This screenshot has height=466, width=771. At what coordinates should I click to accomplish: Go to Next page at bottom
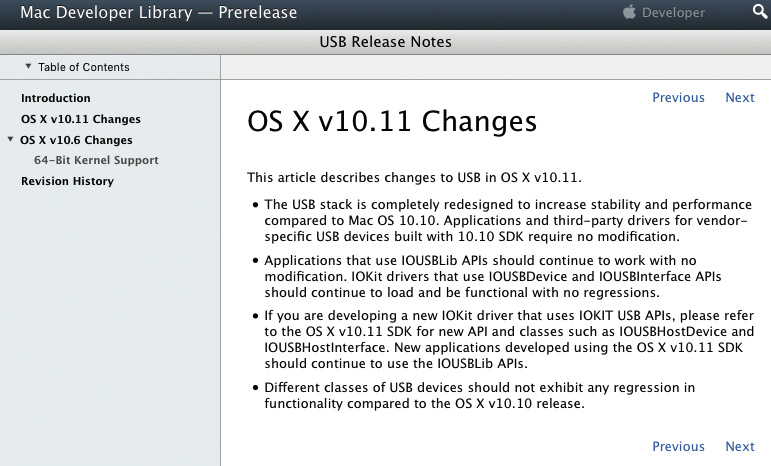click(740, 447)
